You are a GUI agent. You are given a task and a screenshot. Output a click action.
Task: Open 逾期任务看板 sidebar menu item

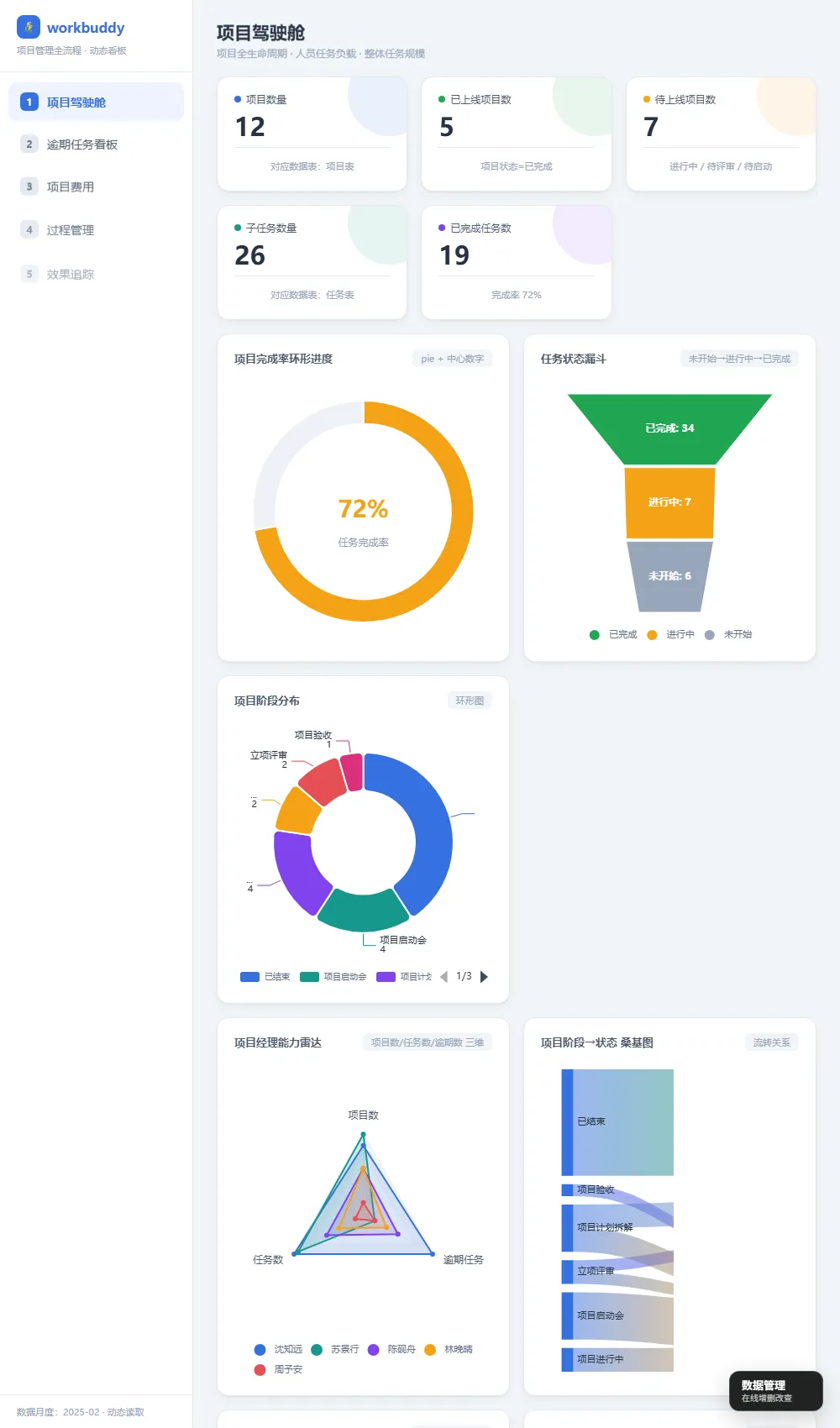click(96, 144)
